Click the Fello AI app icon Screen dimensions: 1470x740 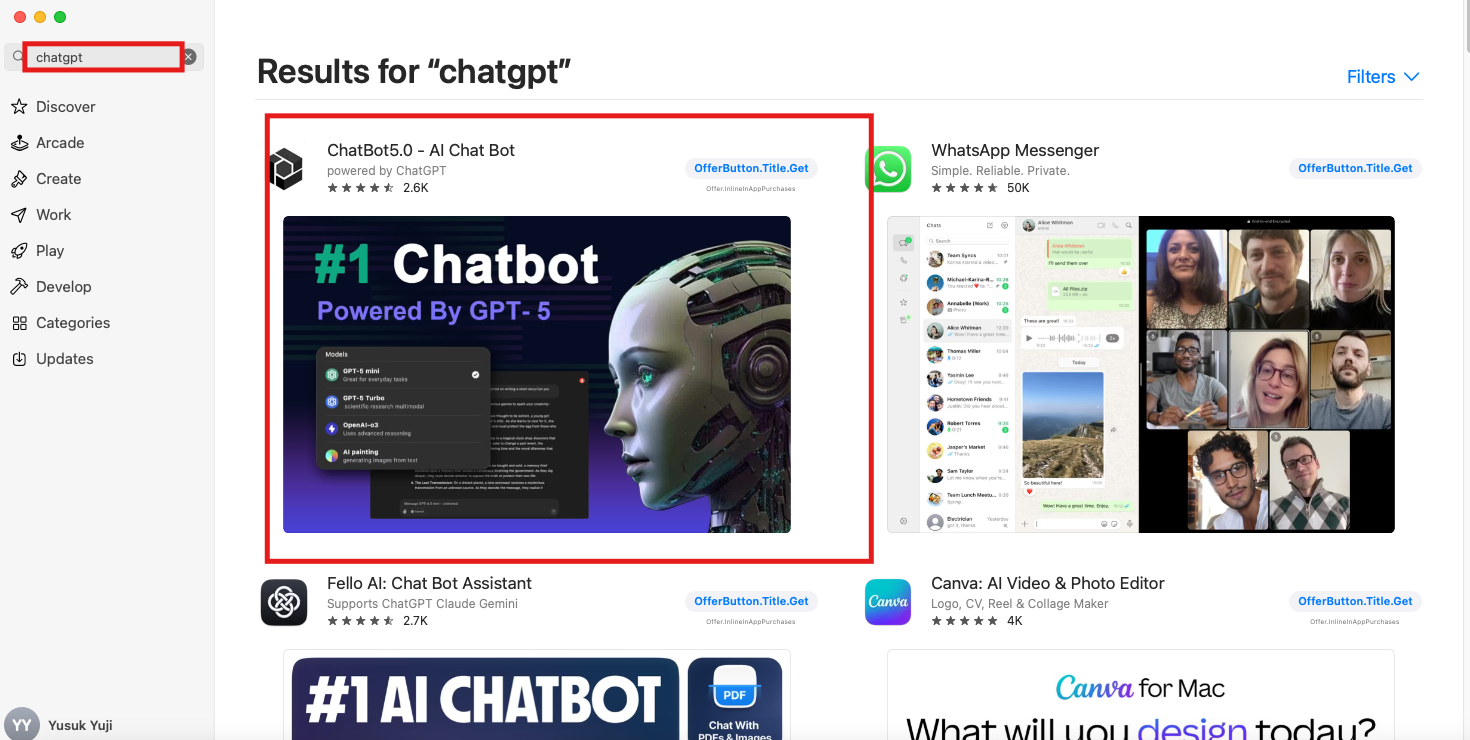284,602
